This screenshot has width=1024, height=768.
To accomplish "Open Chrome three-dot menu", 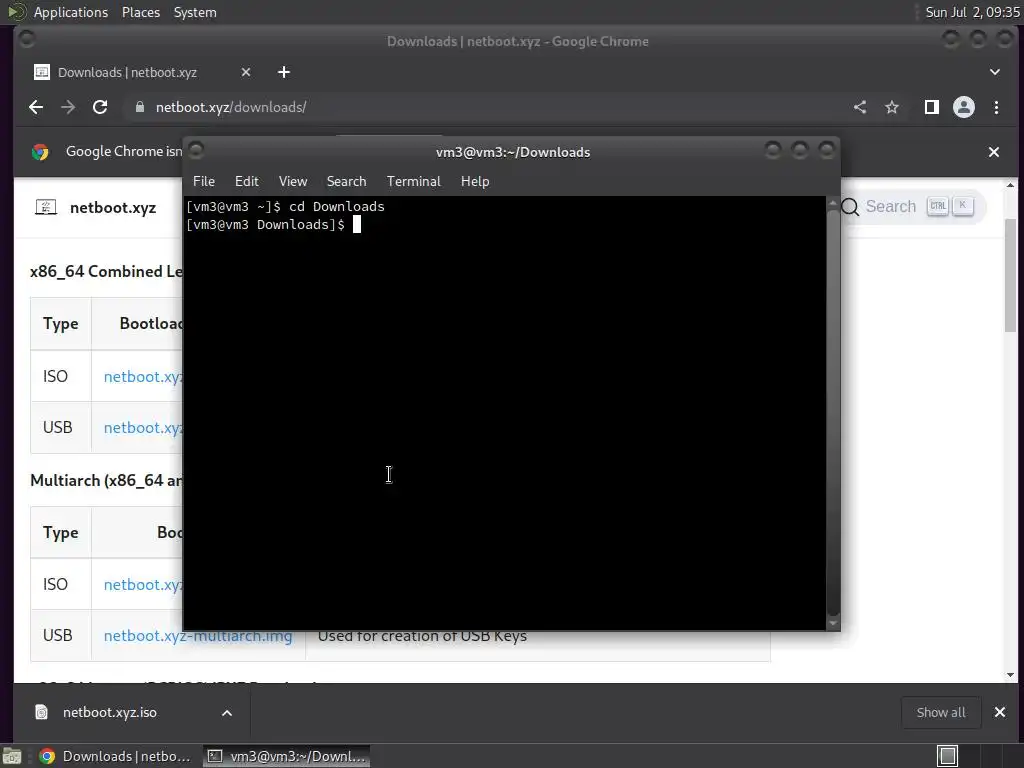I will coord(997,107).
